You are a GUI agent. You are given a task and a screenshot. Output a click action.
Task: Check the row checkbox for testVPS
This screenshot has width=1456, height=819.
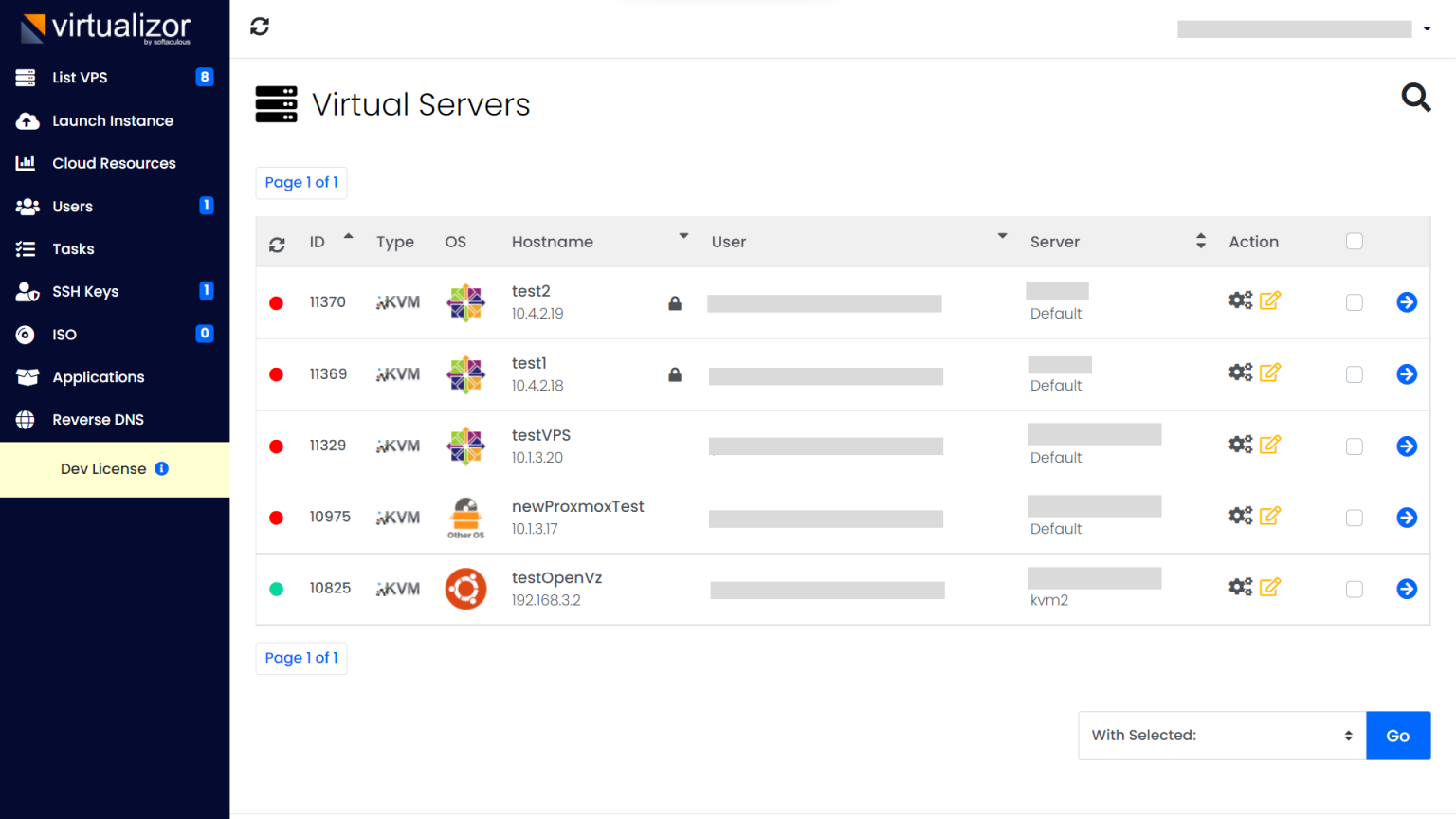pos(1354,446)
